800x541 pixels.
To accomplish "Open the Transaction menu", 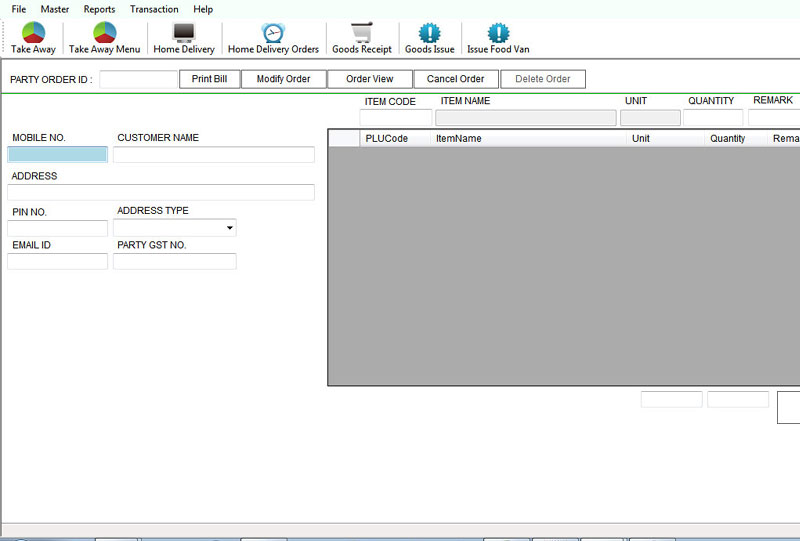I will pos(154,9).
